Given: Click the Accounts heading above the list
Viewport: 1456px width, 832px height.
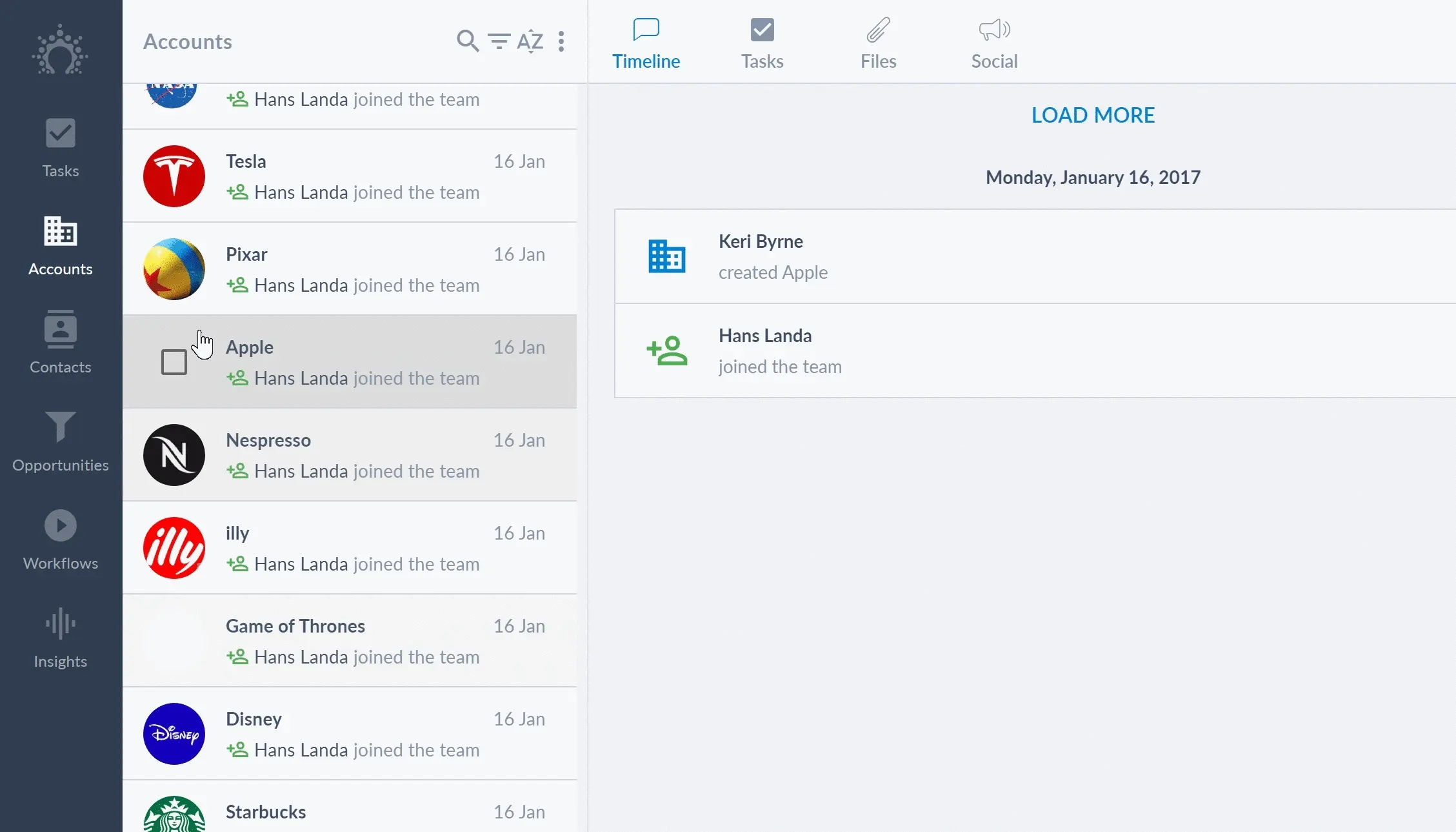Looking at the screenshot, I should click(x=188, y=41).
